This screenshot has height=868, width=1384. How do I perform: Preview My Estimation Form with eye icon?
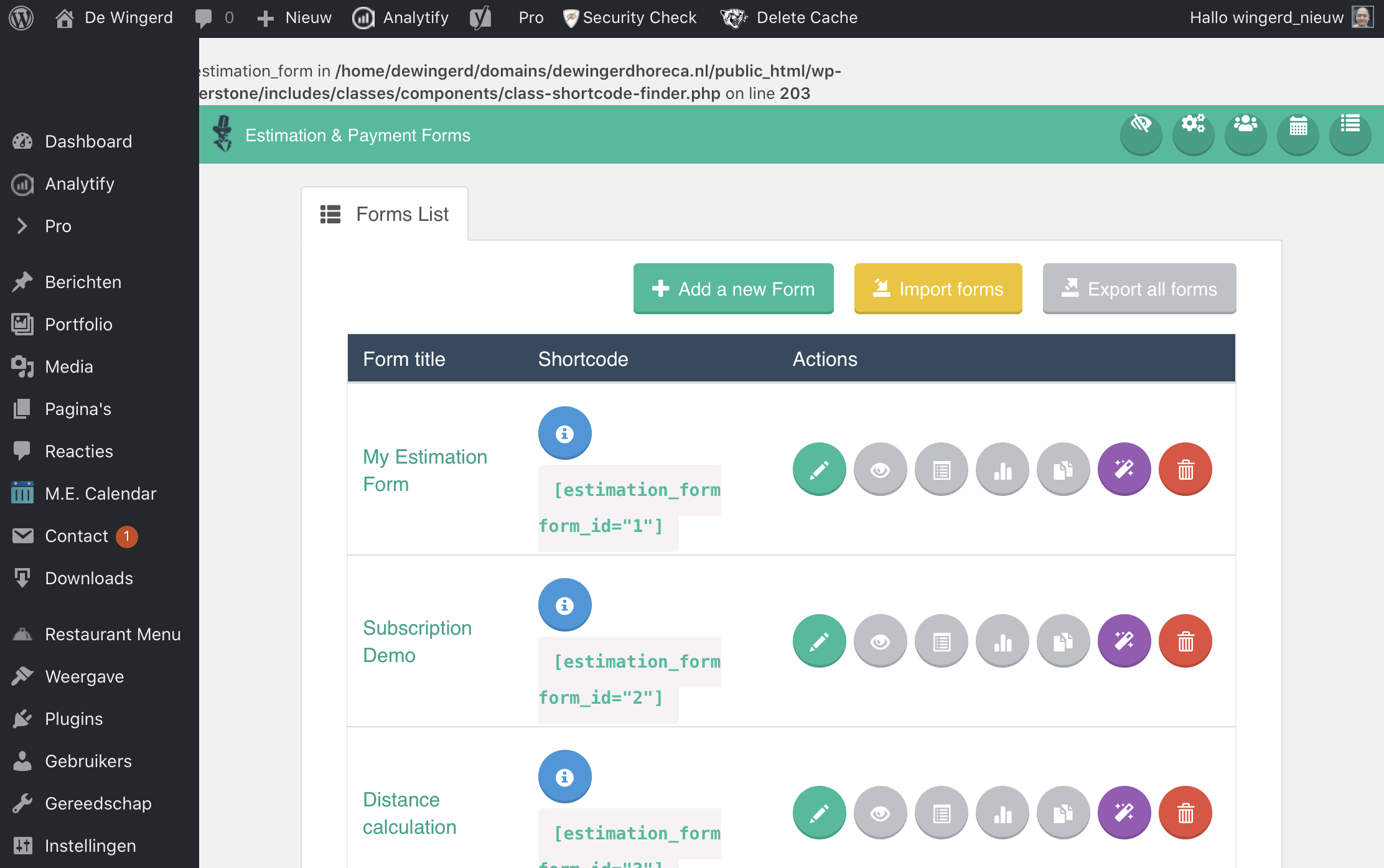(880, 469)
